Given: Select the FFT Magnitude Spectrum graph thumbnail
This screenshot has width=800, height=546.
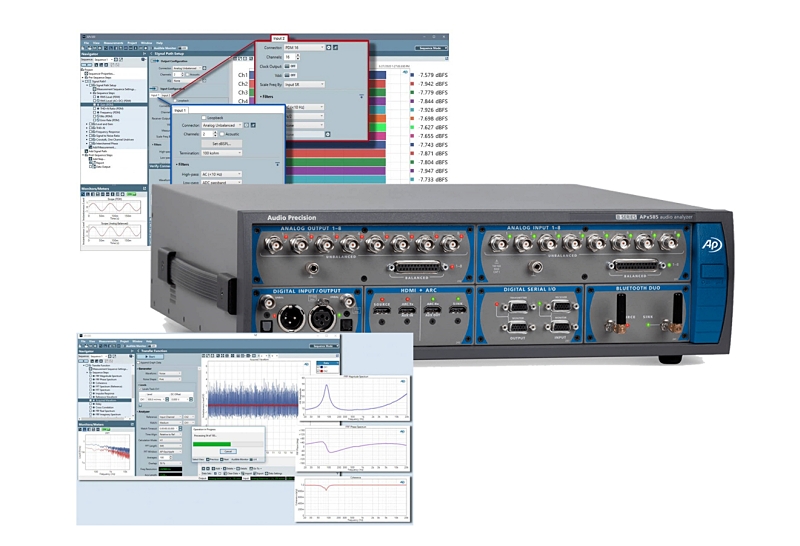Looking at the screenshot, I should (356, 399).
